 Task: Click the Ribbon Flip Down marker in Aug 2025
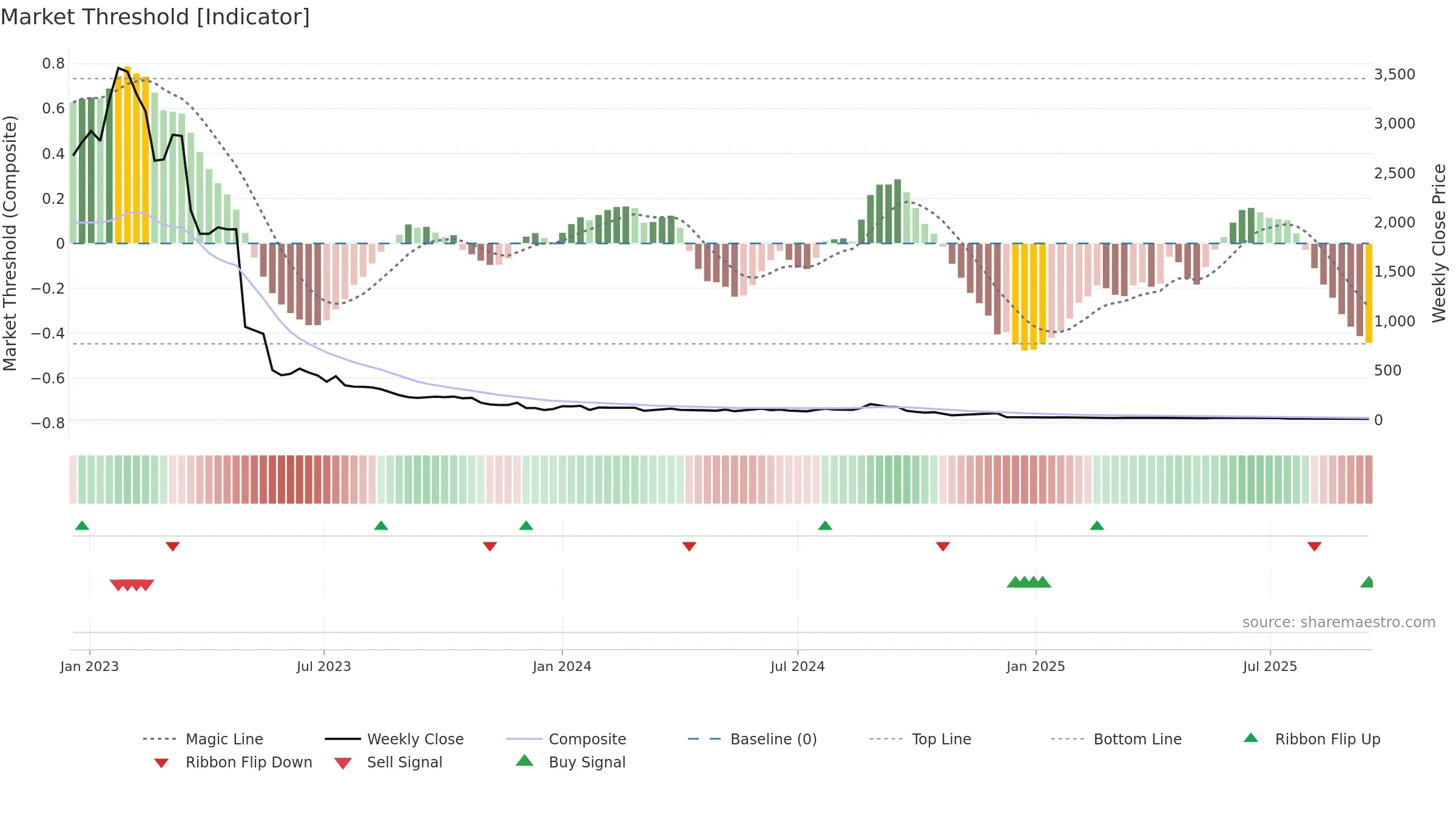pyautogui.click(x=1315, y=547)
